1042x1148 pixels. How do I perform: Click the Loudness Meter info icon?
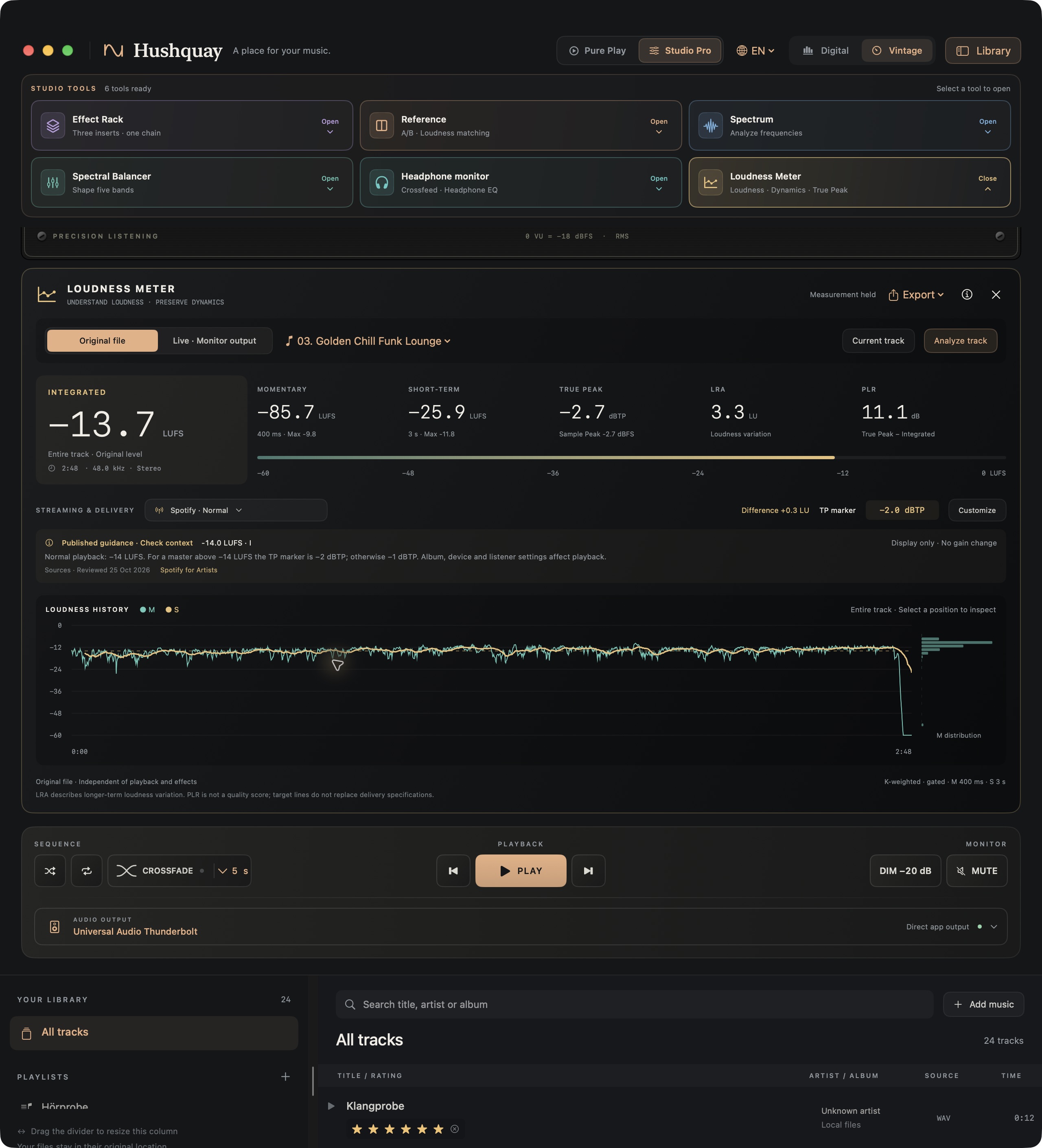coord(967,294)
